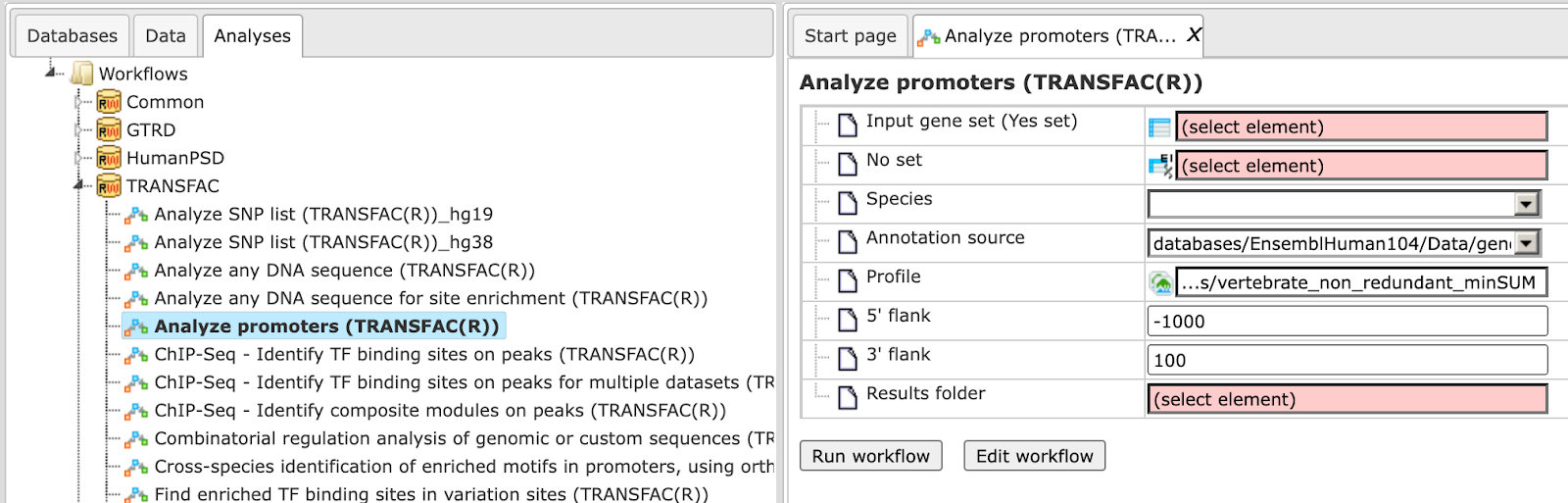Click workflow icon of Analyze any DNA sequence (TRANSFAC(R))
This screenshot has width=1568, height=503.
coord(137,271)
